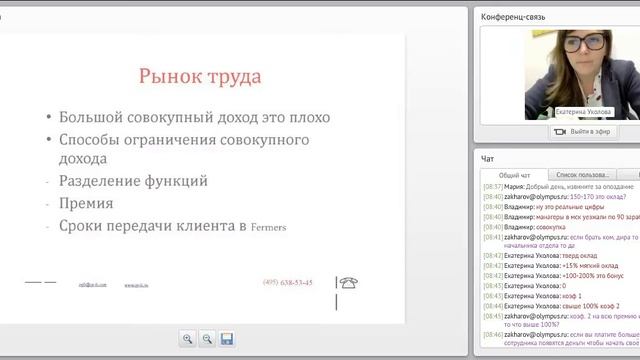Viewport: 640px width, 360px height.
Task: Click the Чат panel title
Action: coord(487,159)
